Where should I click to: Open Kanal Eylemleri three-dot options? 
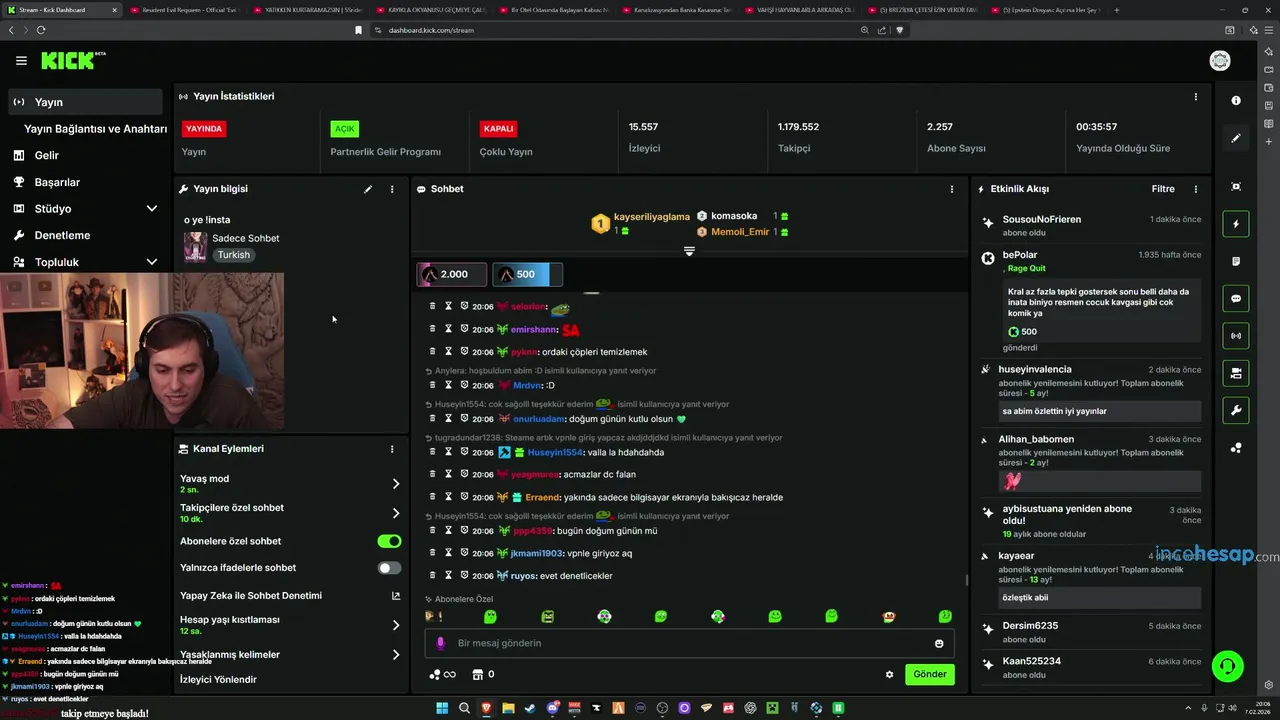[x=392, y=449]
